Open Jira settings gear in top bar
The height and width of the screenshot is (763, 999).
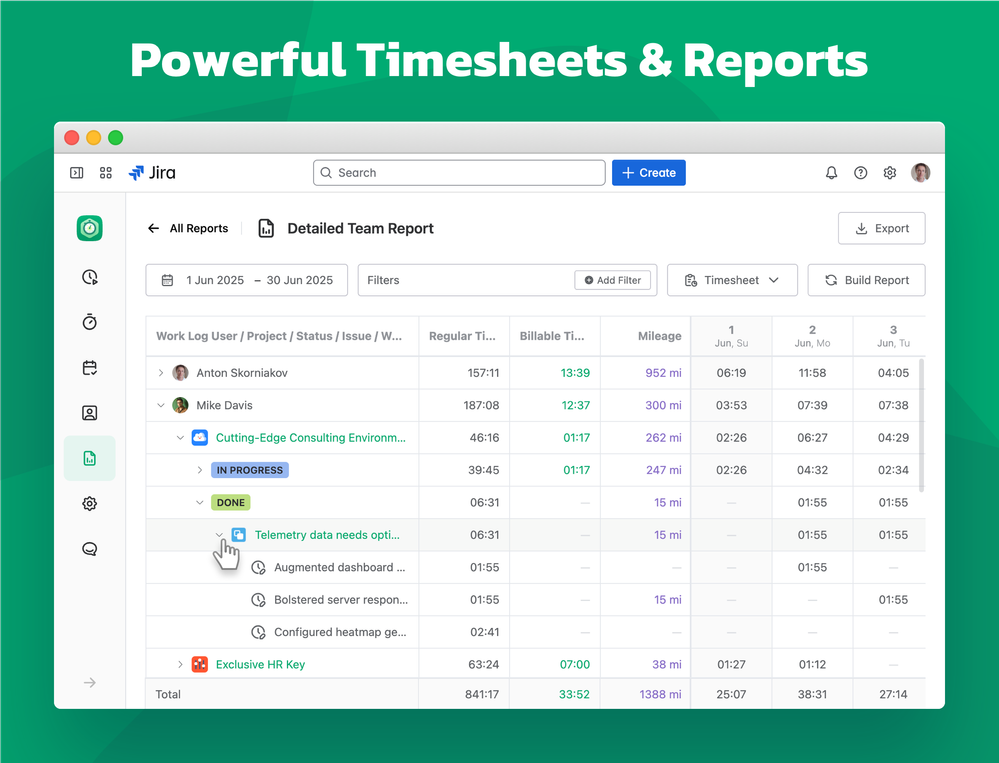pyautogui.click(x=890, y=173)
